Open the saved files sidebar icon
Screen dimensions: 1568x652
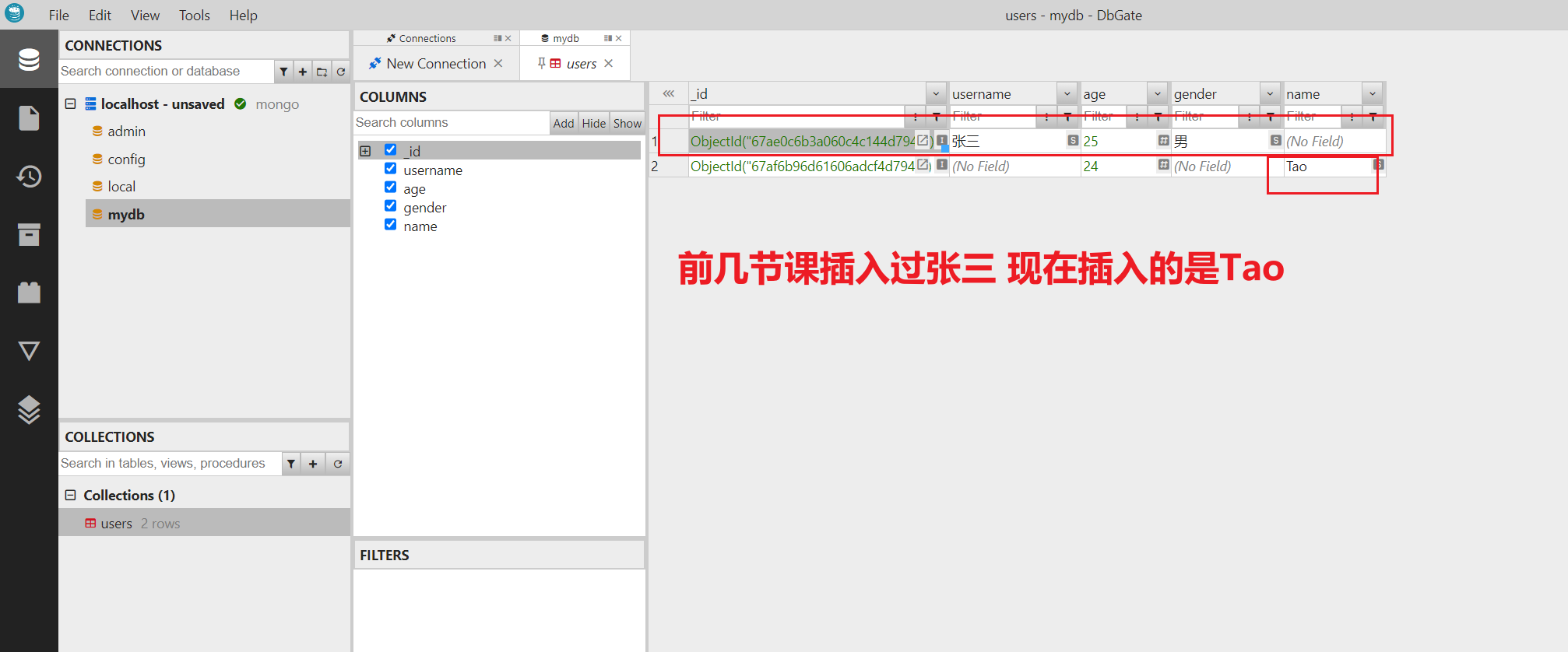29,118
